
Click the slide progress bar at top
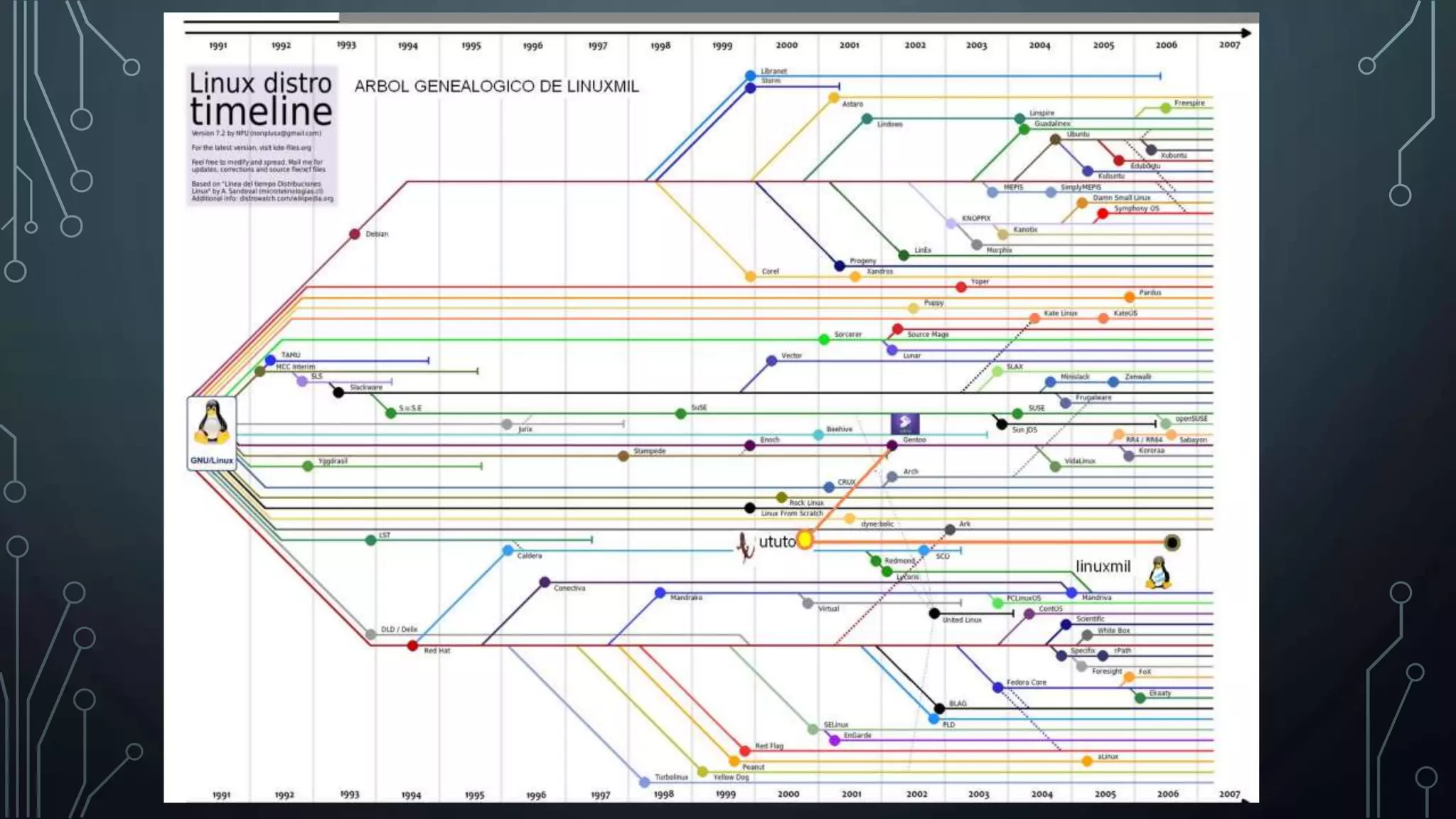tap(711, 17)
